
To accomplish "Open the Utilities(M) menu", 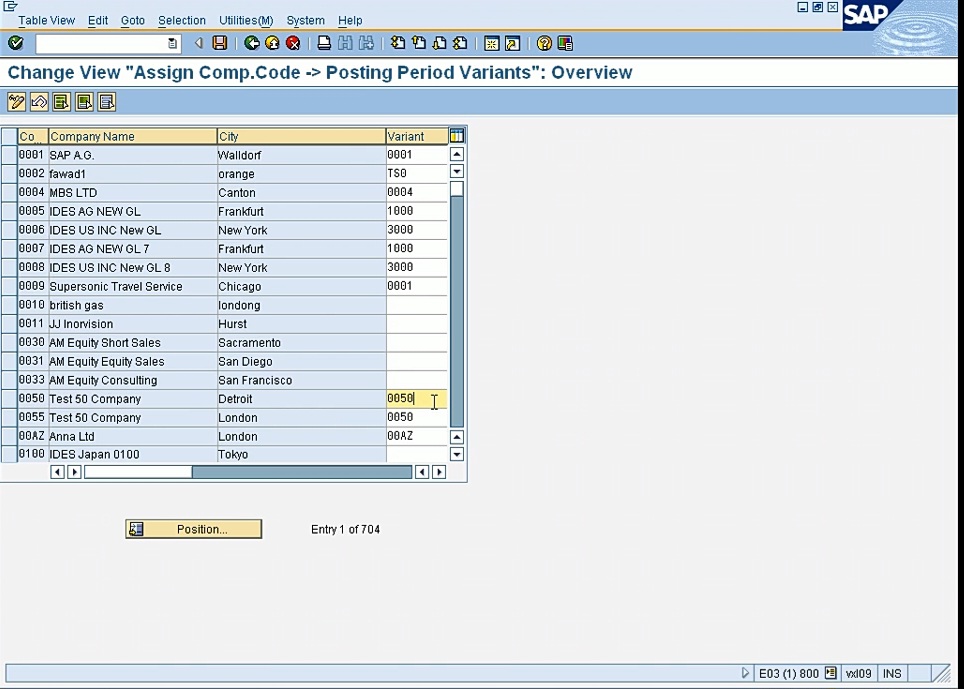I will click(246, 20).
